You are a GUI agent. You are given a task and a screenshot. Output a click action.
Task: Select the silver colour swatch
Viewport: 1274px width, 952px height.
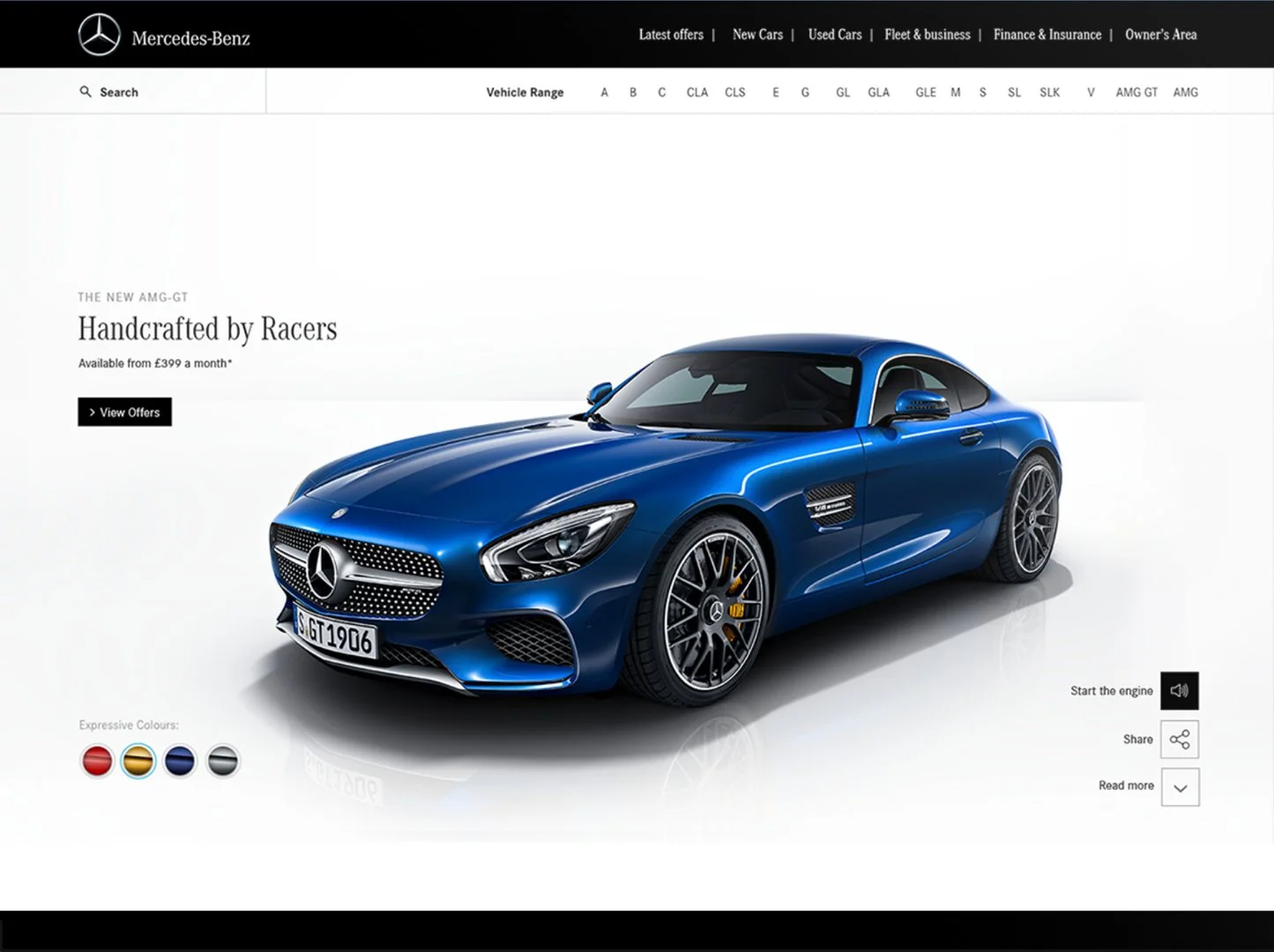pyautogui.click(x=223, y=761)
